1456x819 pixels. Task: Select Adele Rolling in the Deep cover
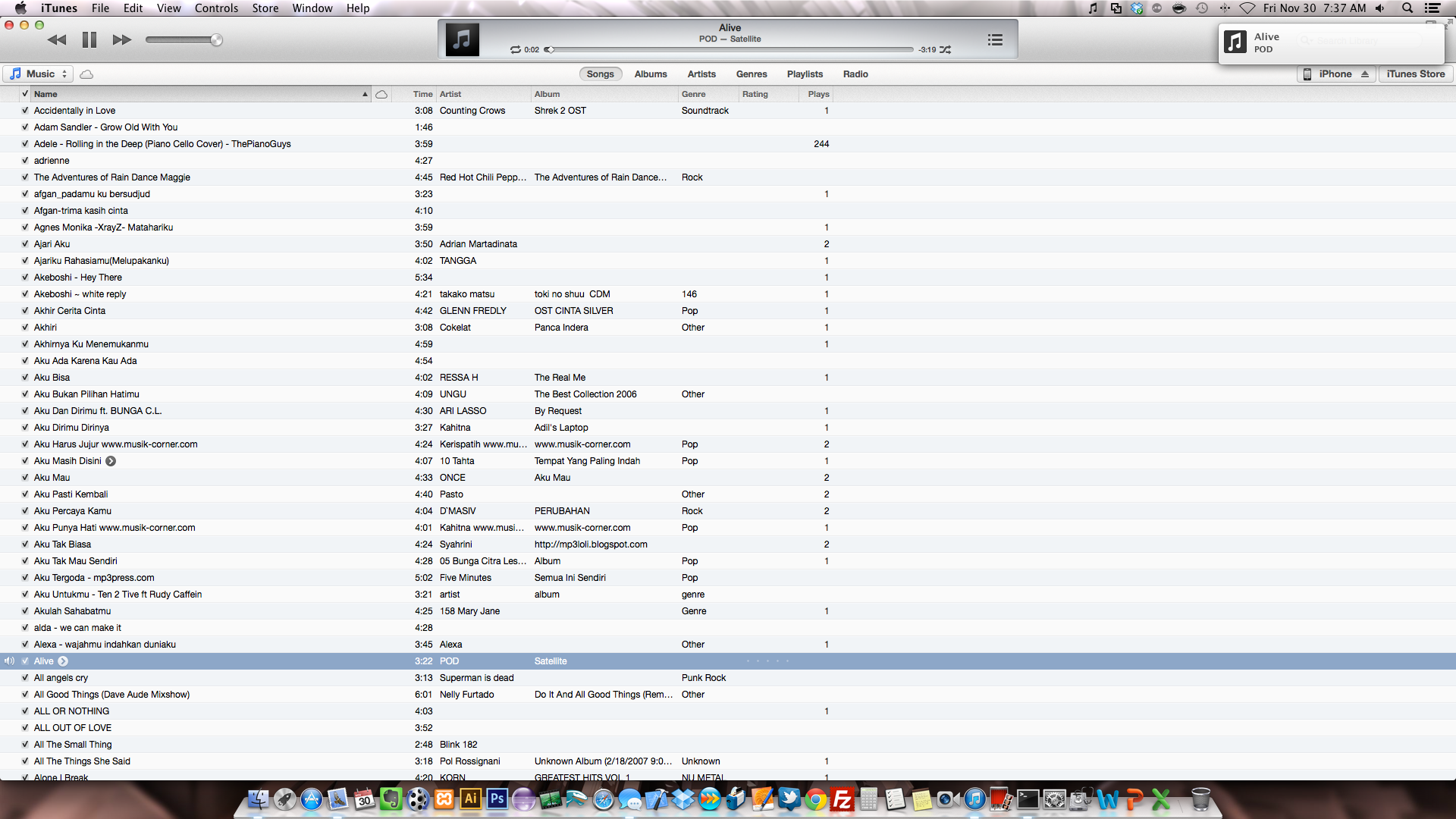coord(162,143)
